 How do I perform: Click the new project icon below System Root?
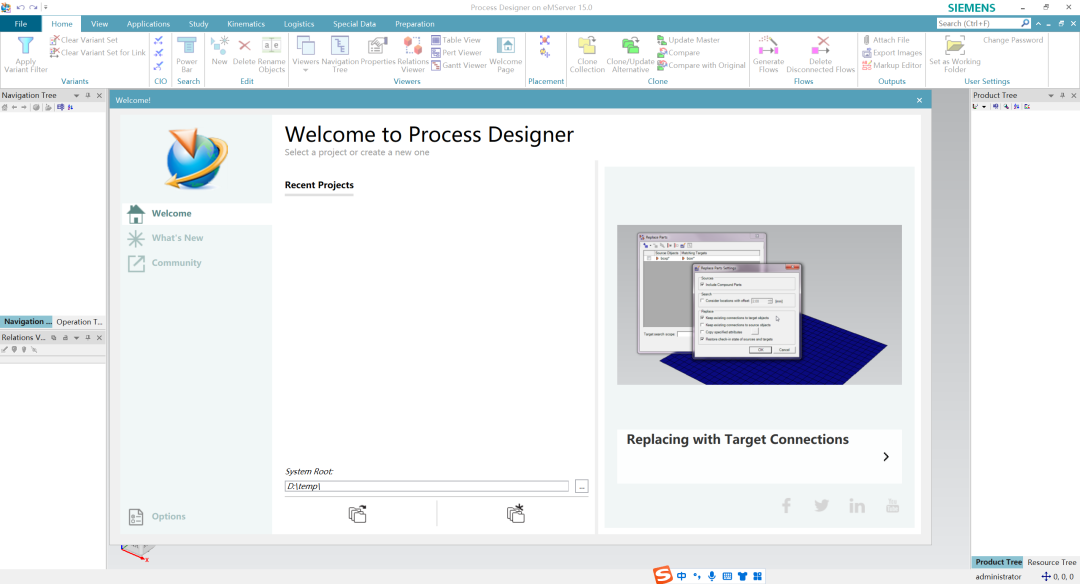516,513
